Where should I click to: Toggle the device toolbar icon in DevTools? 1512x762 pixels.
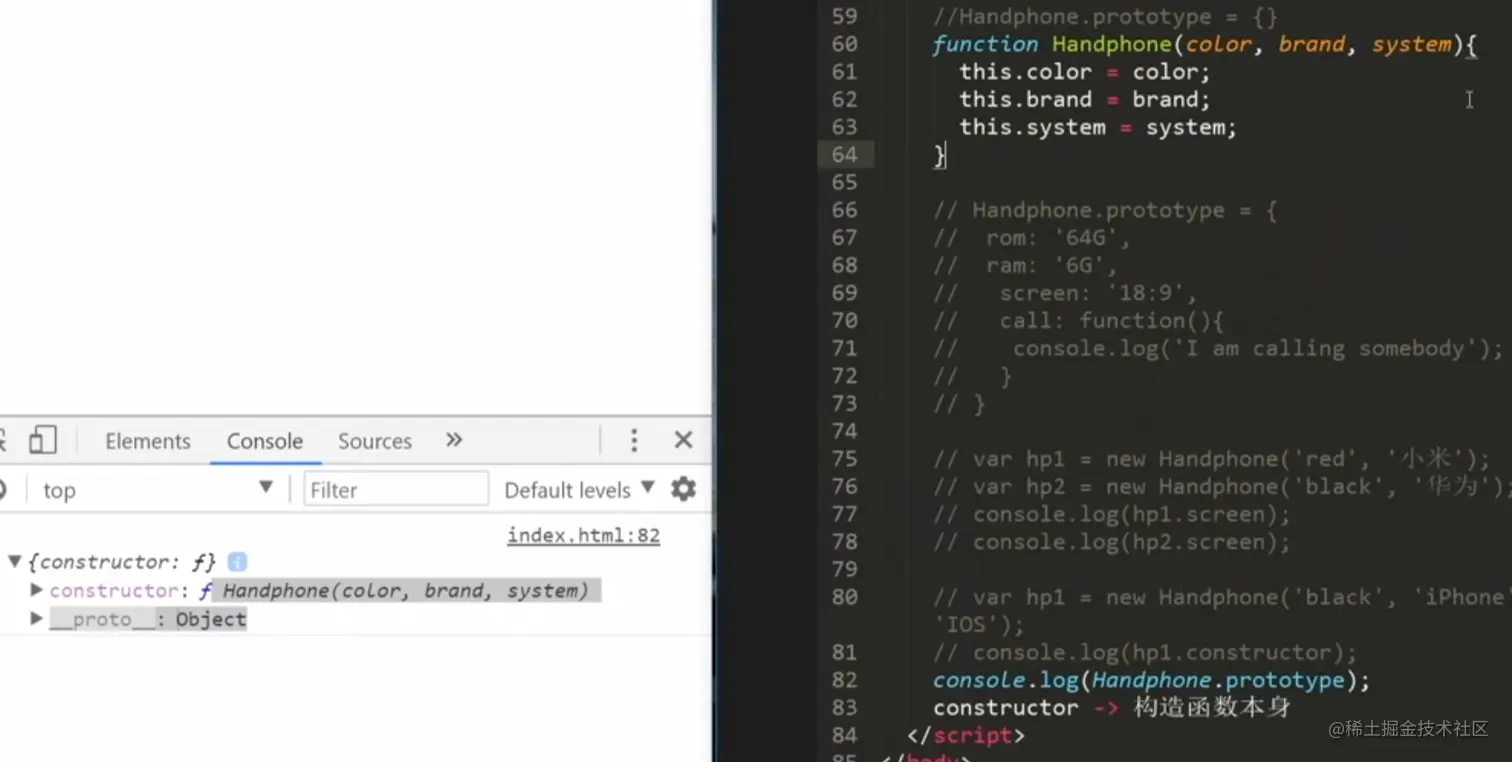tap(42, 440)
